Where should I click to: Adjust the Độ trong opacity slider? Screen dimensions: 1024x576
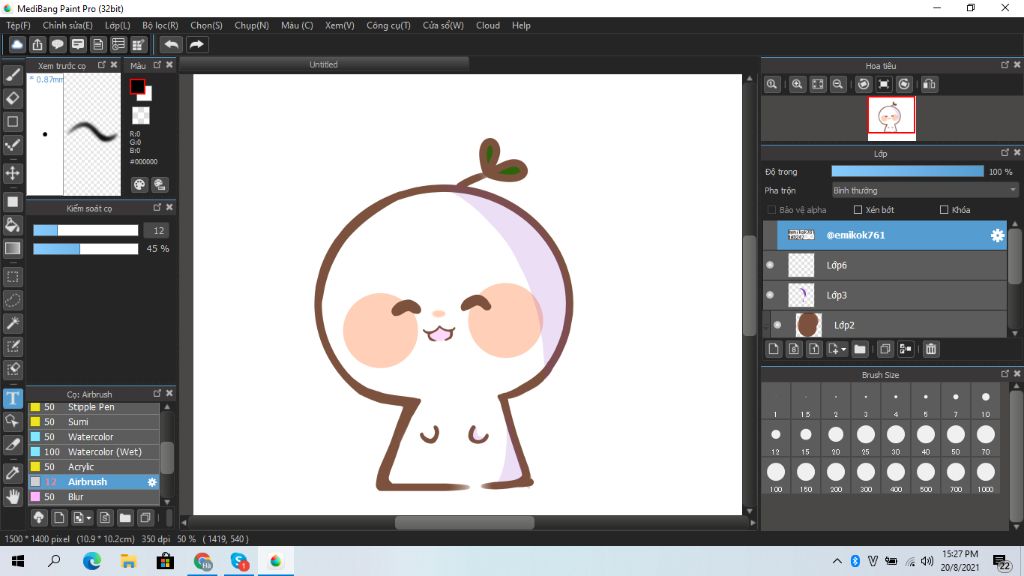pos(907,172)
